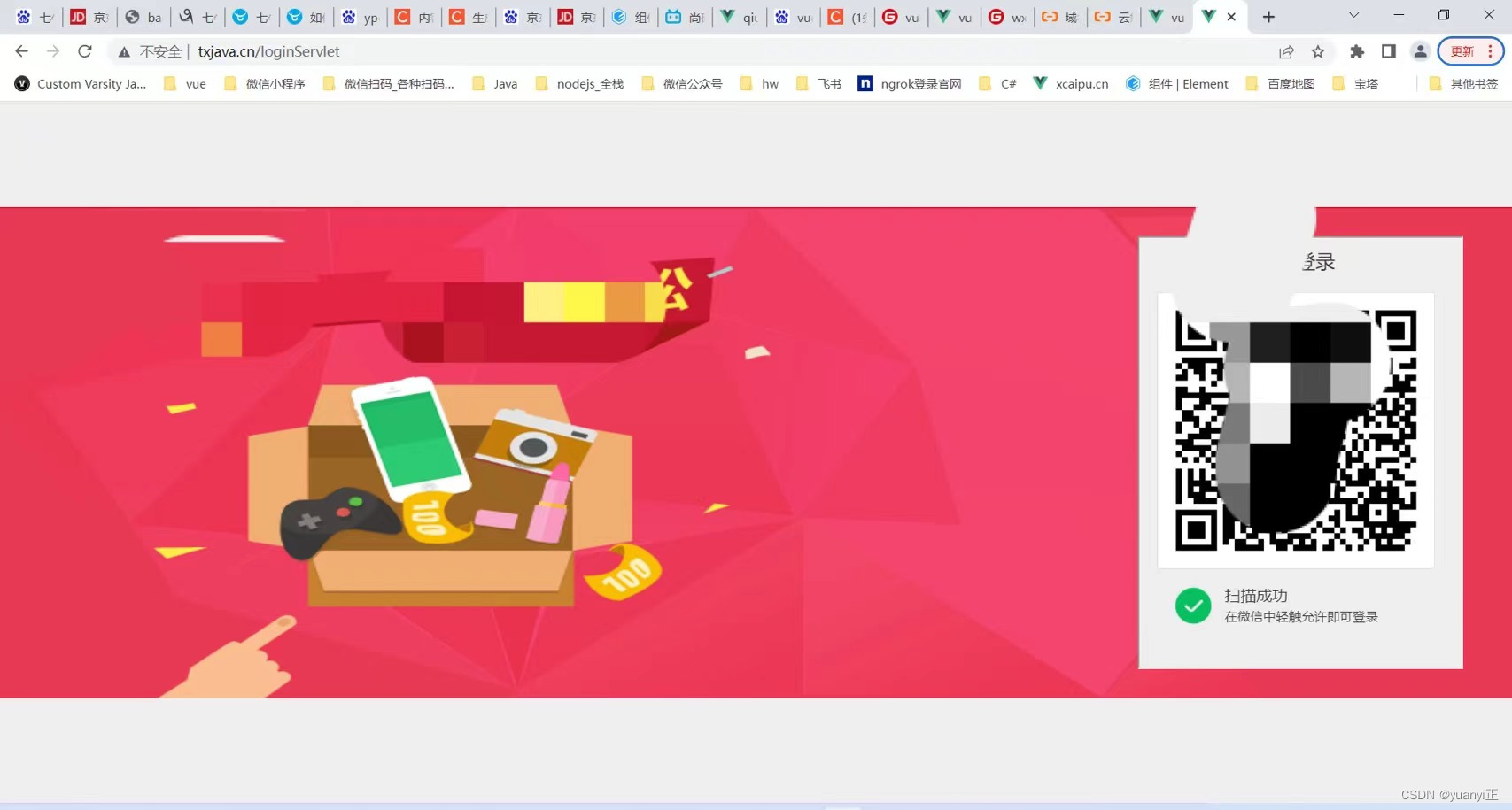The width and height of the screenshot is (1512, 810).
Task: Close the active tab
Action: (1231, 17)
